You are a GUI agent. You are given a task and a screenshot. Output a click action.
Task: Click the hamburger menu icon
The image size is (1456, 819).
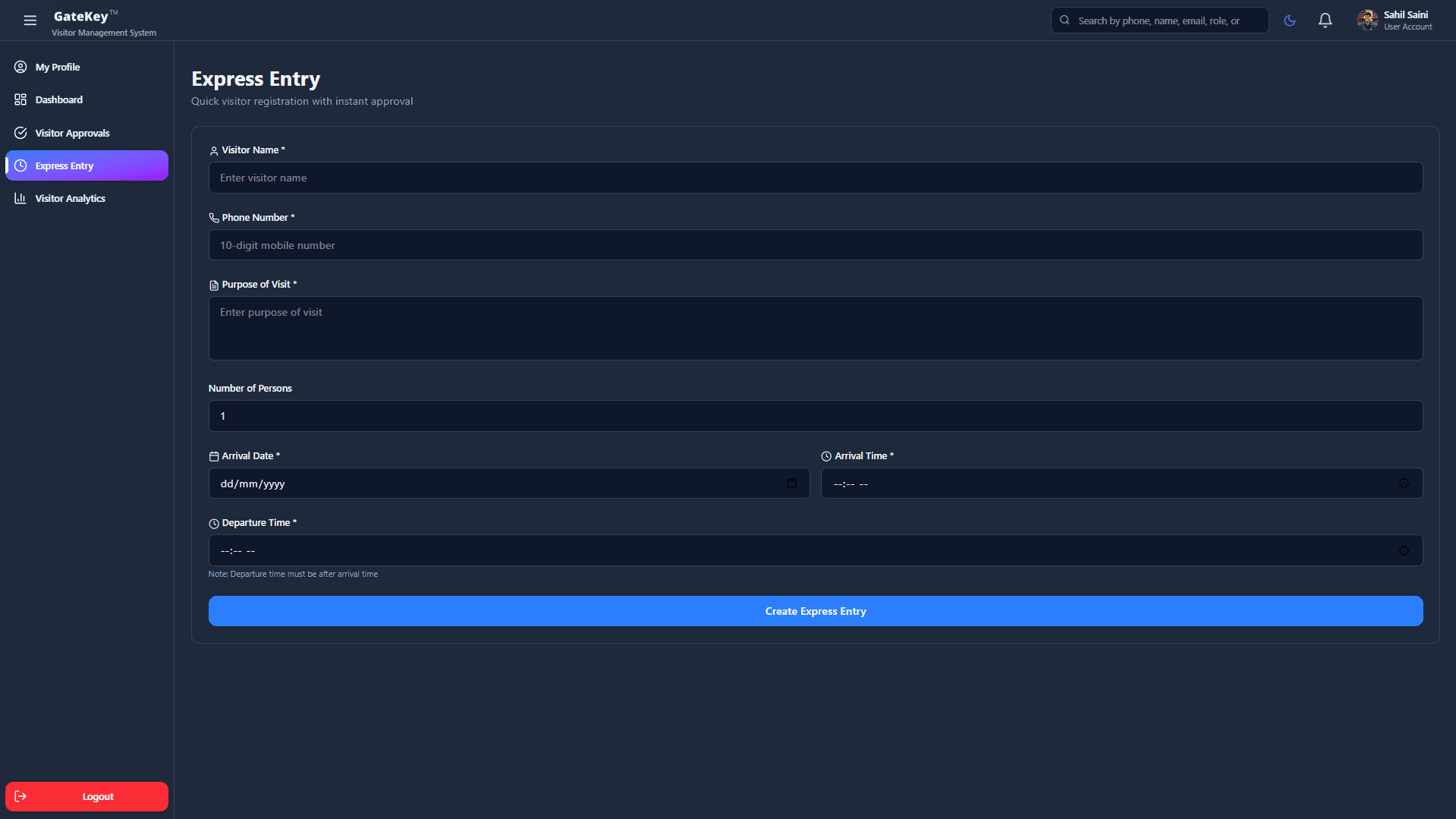pos(30,20)
